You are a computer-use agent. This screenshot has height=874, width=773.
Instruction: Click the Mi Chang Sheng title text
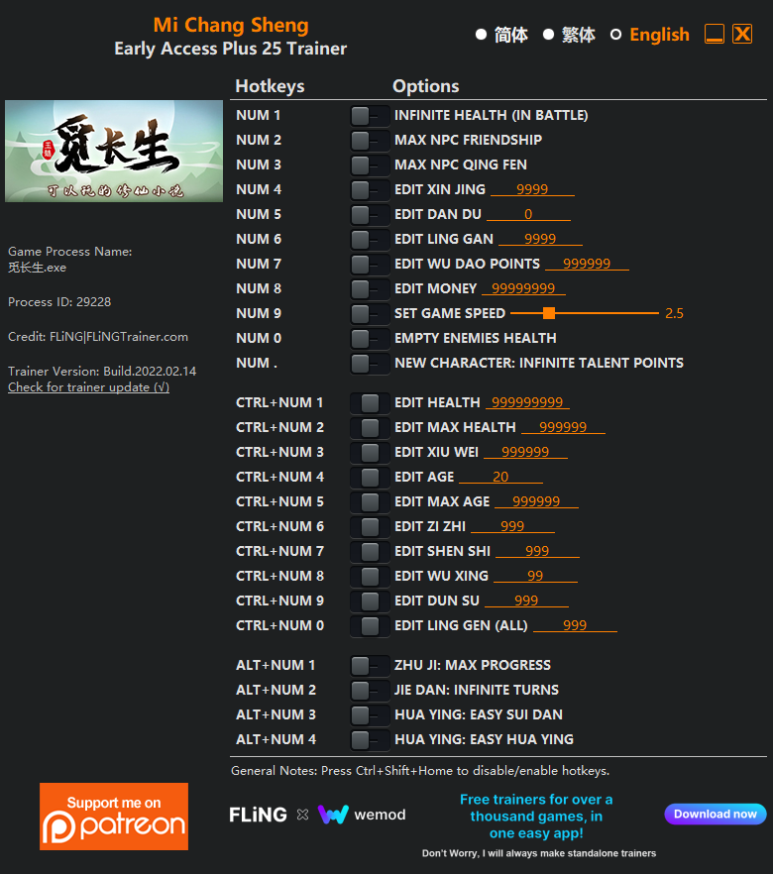231,25
